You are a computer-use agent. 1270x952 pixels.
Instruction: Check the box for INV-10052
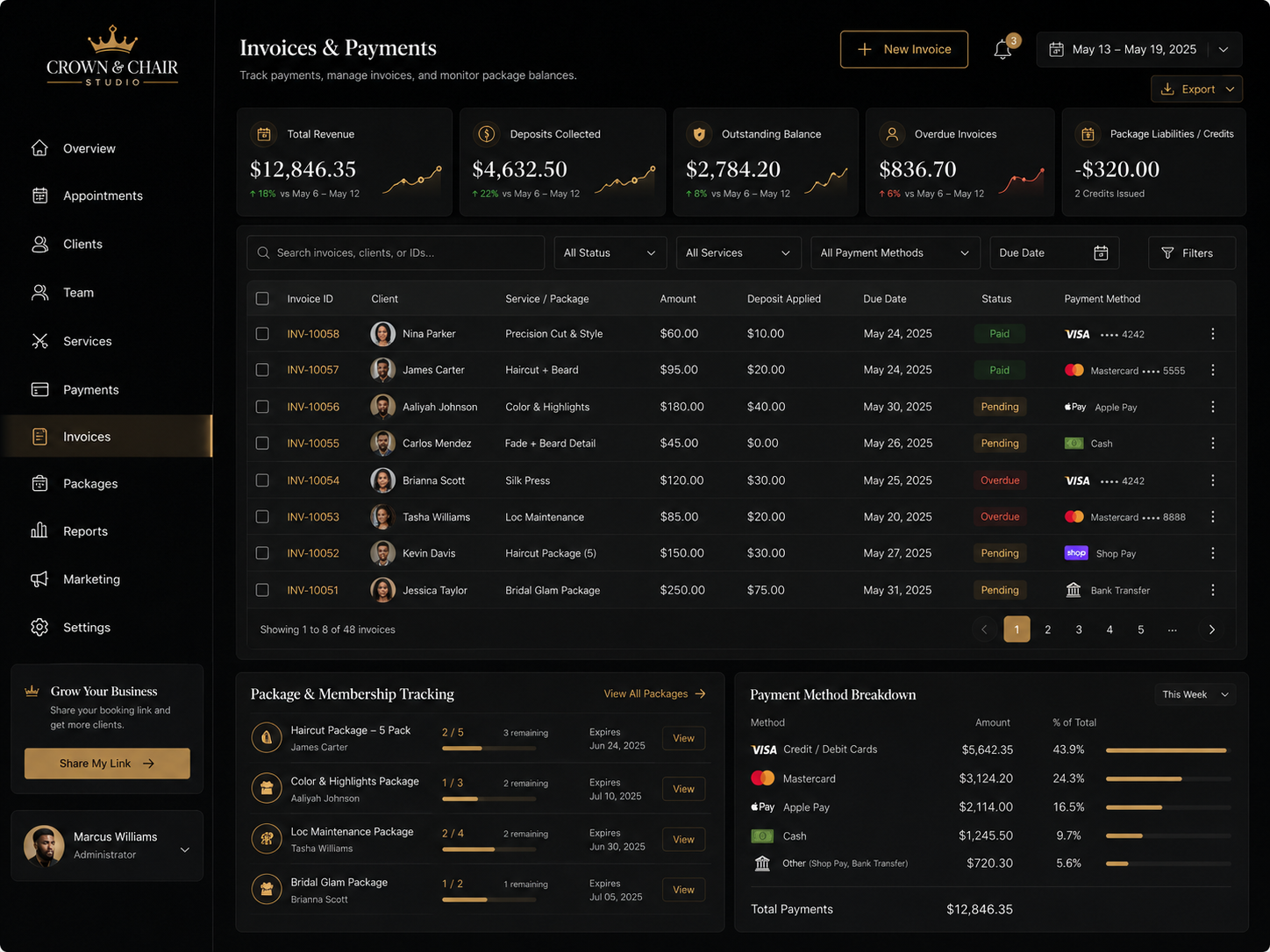(262, 553)
